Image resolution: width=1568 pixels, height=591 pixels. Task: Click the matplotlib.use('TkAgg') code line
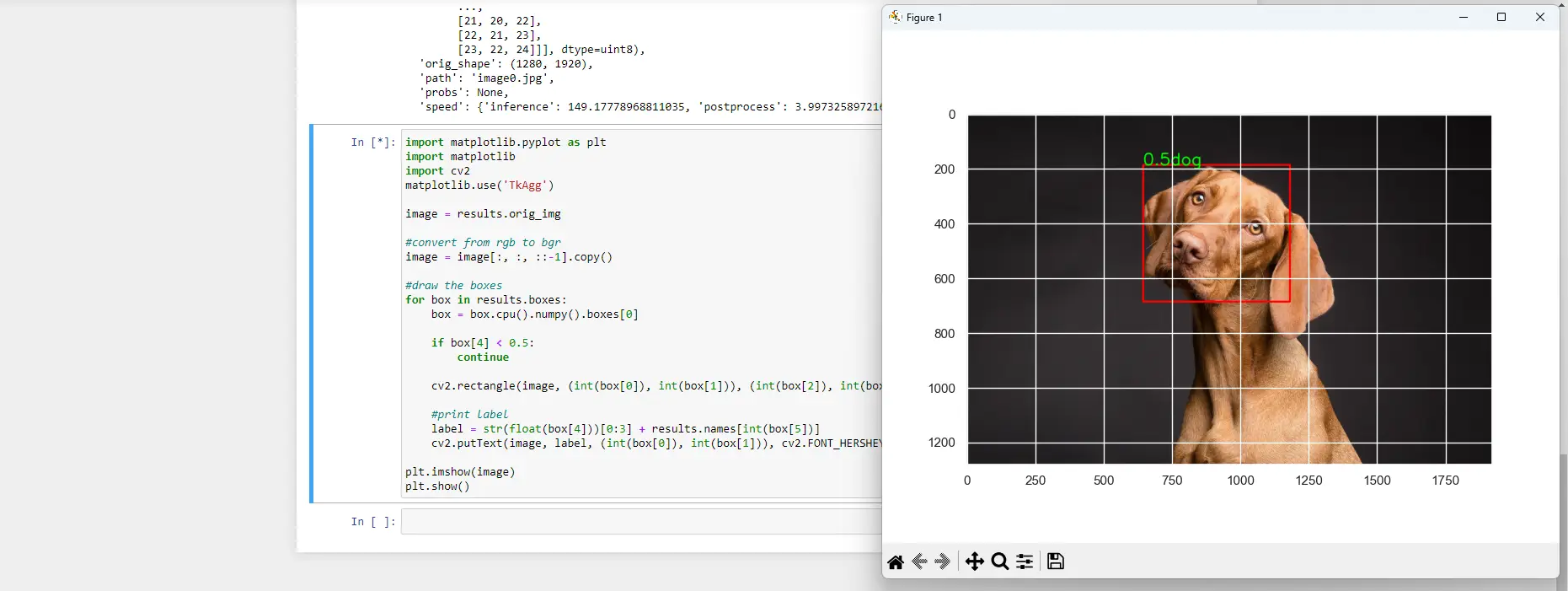tap(479, 185)
